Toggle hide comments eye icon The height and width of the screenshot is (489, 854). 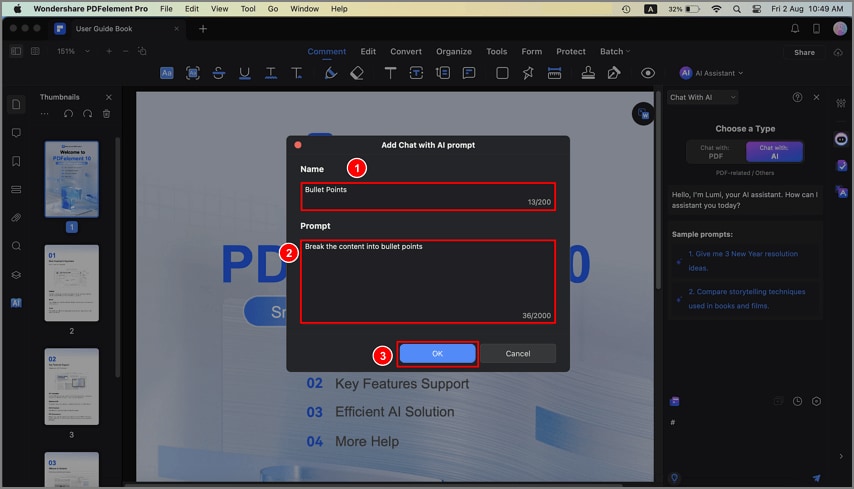[x=648, y=73]
